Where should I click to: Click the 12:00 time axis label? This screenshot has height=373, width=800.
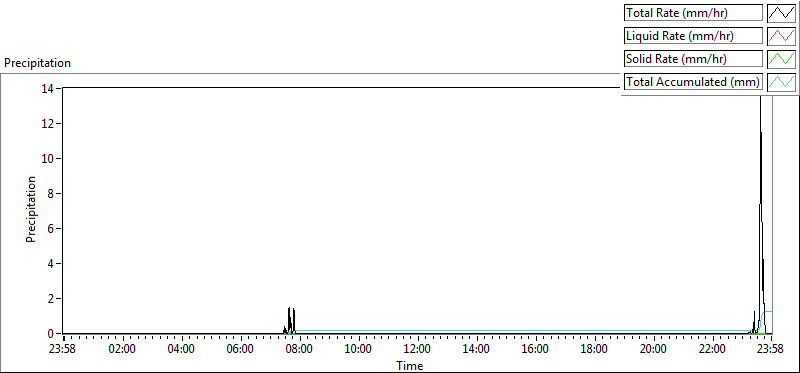pyautogui.click(x=418, y=350)
